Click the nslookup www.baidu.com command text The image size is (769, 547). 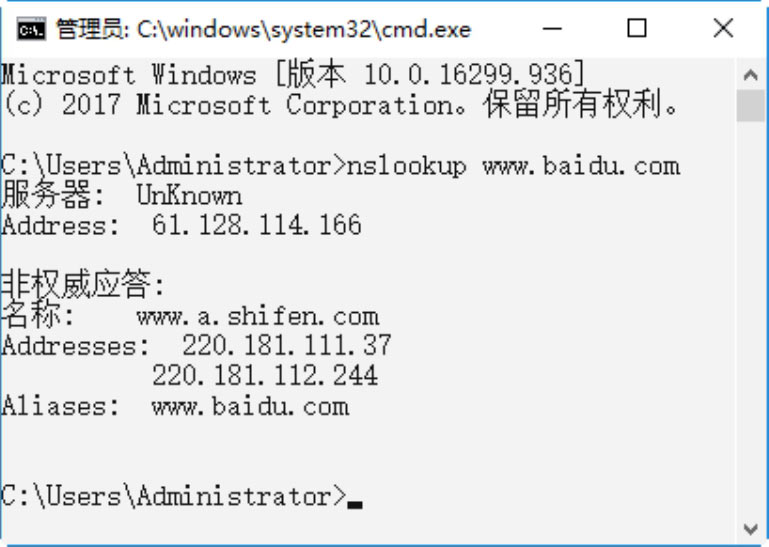[510, 165]
